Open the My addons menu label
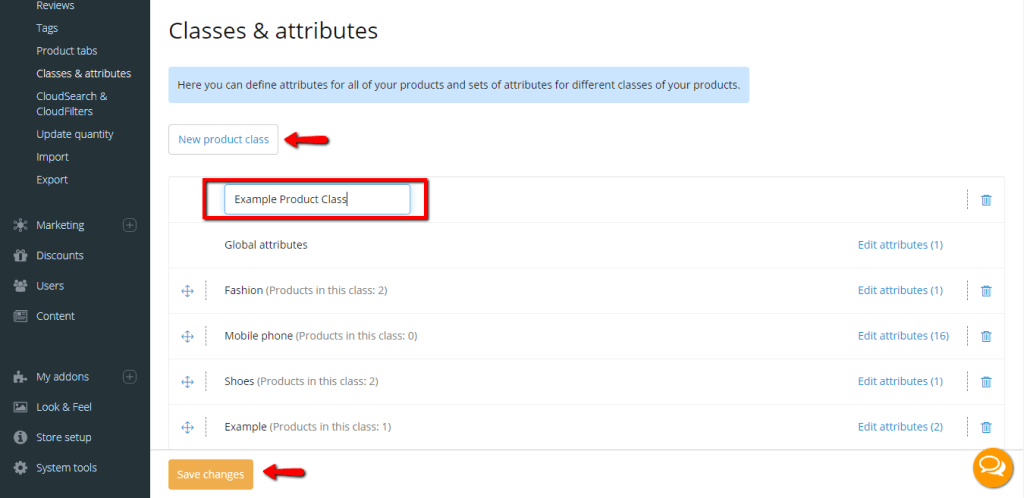The height and width of the screenshot is (498, 1024). point(63,377)
